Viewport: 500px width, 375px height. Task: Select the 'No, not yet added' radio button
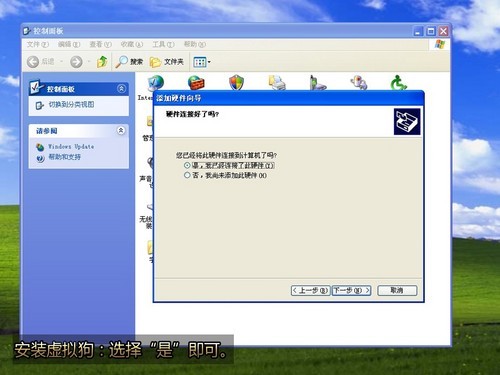click(x=187, y=175)
